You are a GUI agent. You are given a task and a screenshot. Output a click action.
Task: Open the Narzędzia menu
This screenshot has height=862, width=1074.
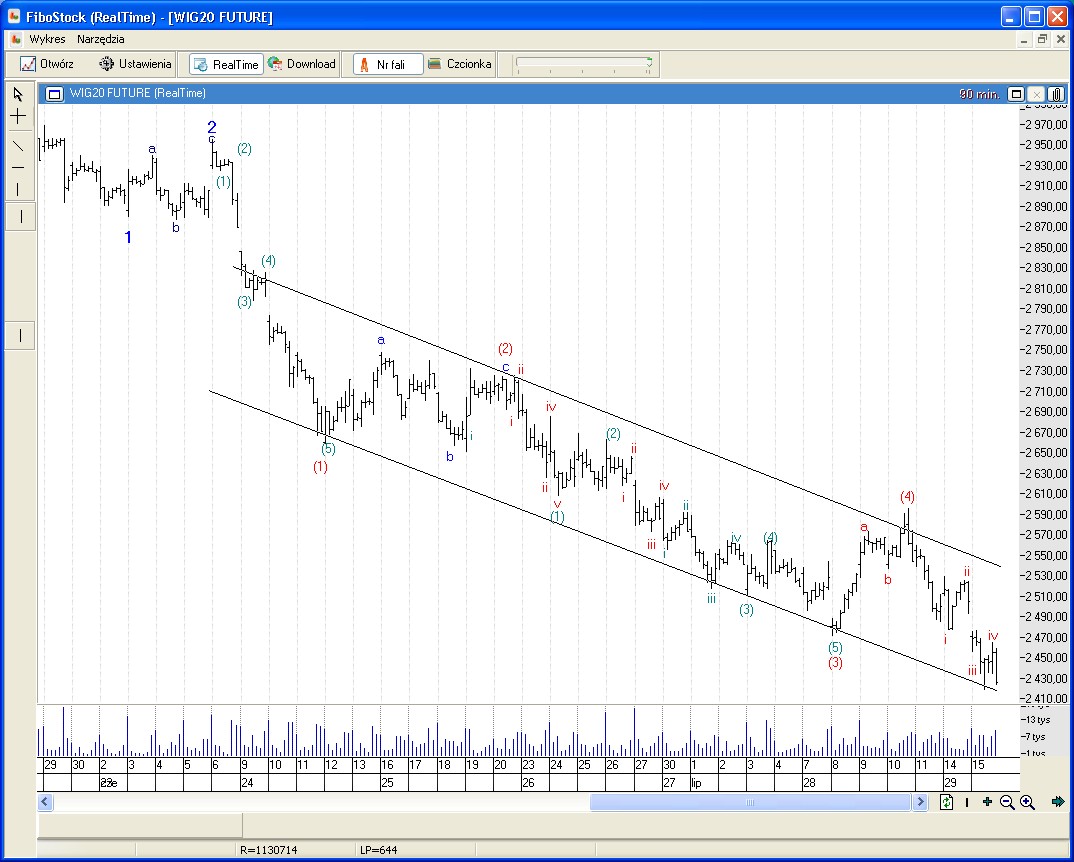[101, 39]
